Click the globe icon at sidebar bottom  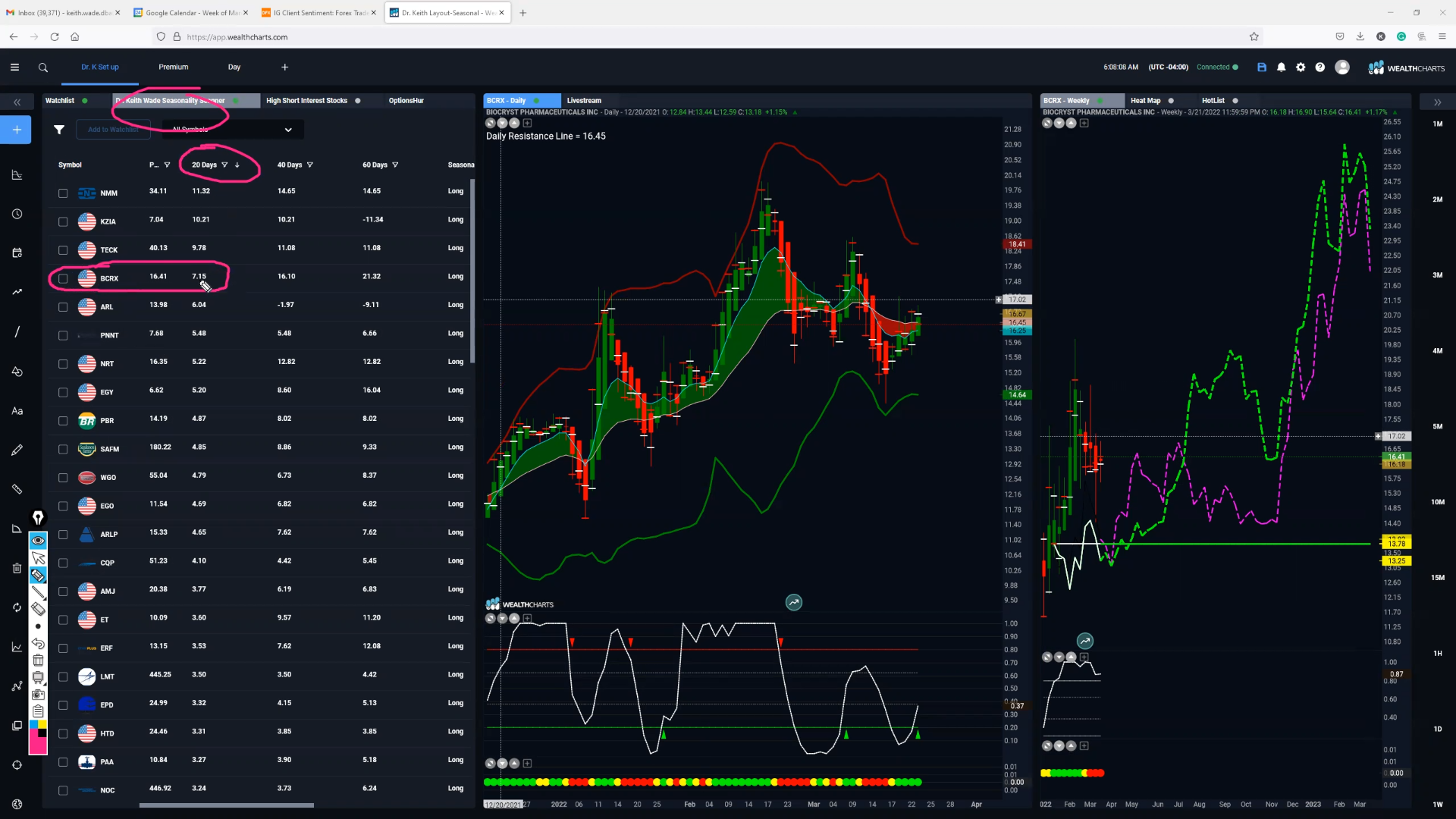point(17,804)
